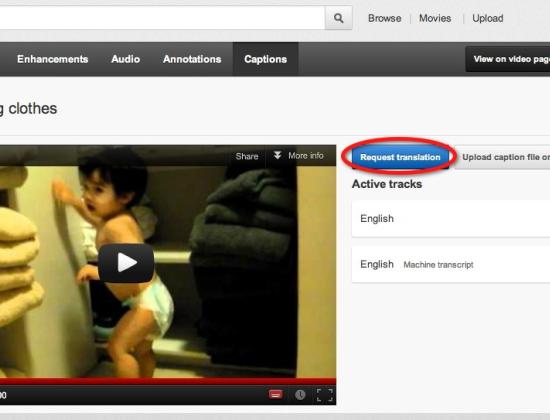Play the video with the center play button
550x420 pixels.
(x=126, y=263)
